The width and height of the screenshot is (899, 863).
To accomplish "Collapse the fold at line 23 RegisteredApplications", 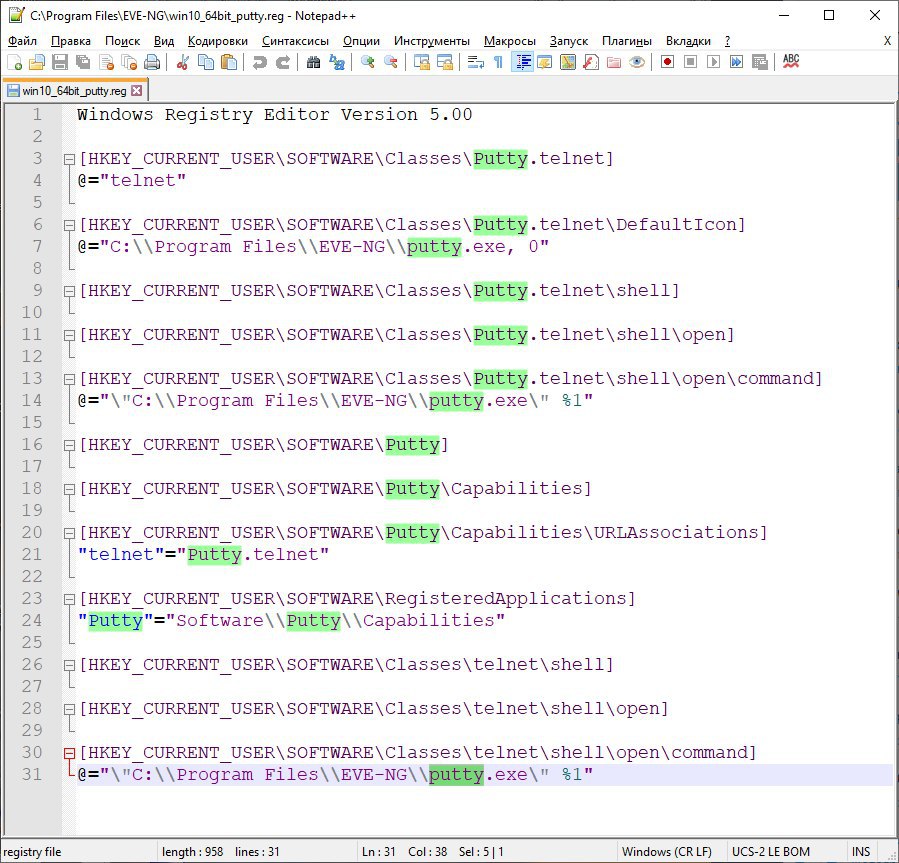I will point(69,599).
